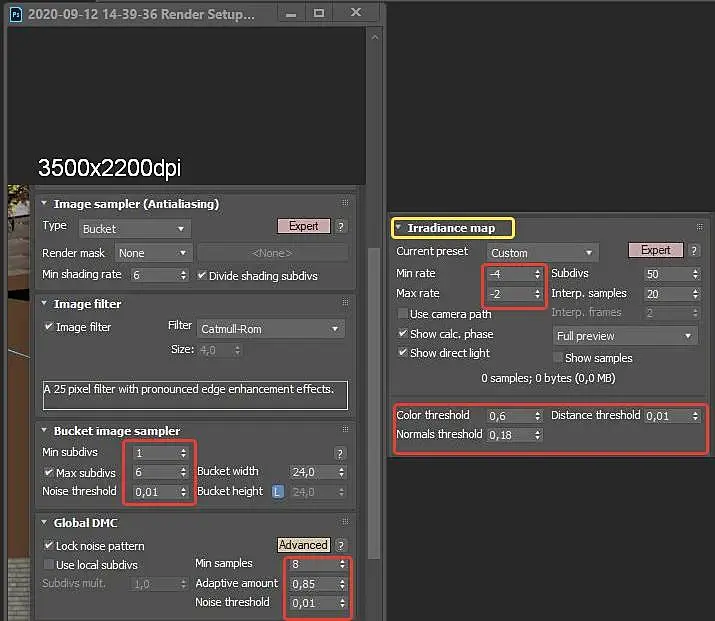Viewport: 715px width, 621px height.
Task: Click the Min rate spinner arrows
Action: (538, 274)
